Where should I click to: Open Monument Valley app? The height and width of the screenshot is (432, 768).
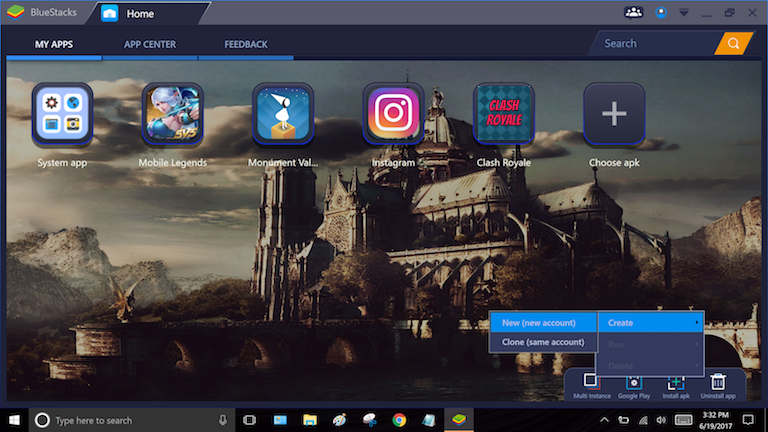[283, 114]
